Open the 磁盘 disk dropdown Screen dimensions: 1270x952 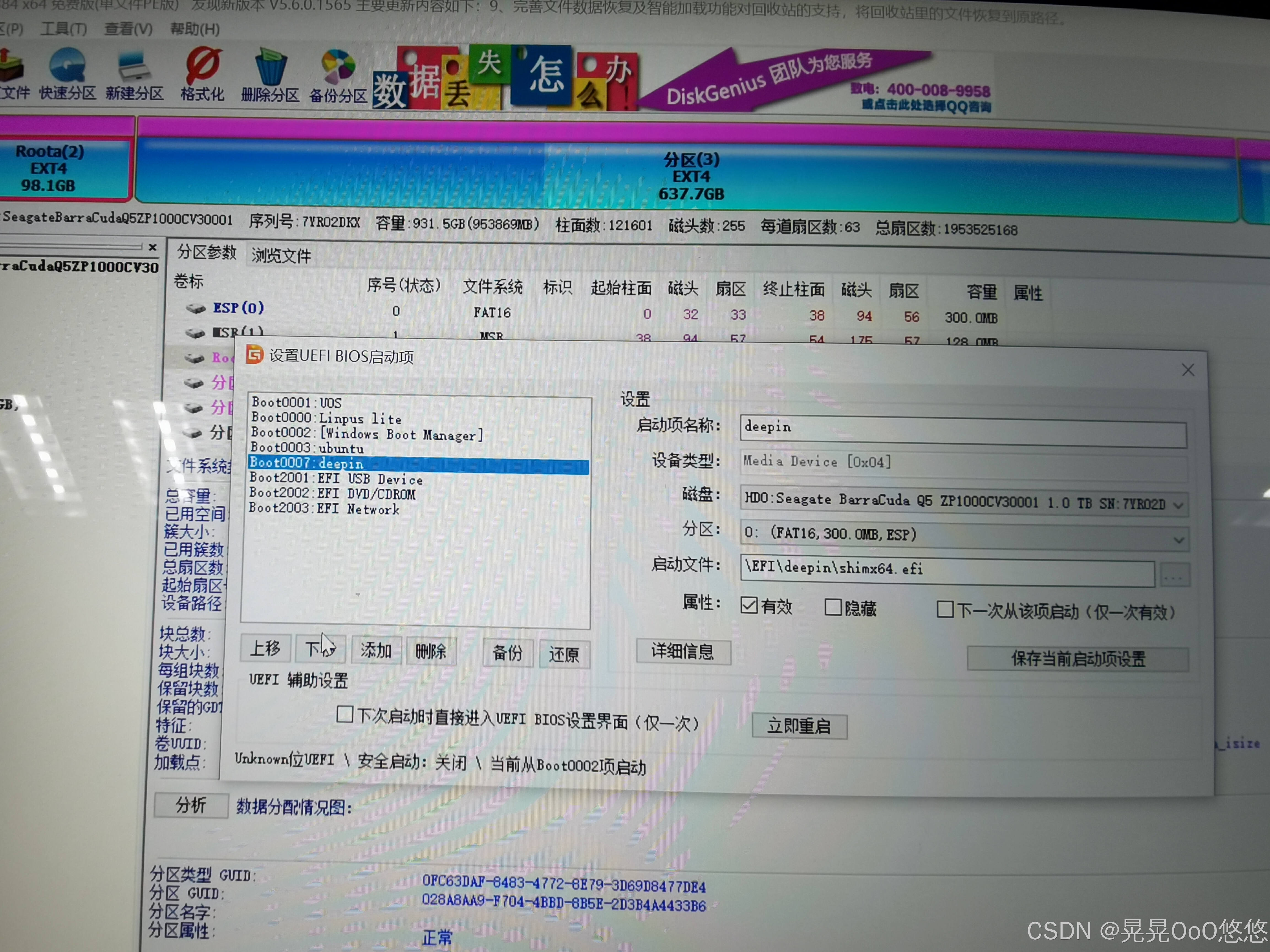[1178, 505]
